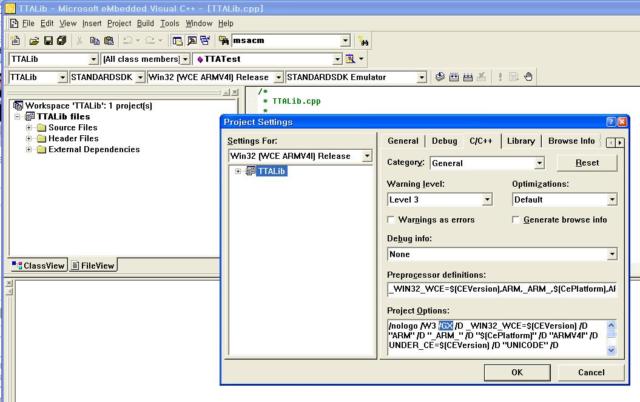Click the Cut scissors icon

(80, 40)
